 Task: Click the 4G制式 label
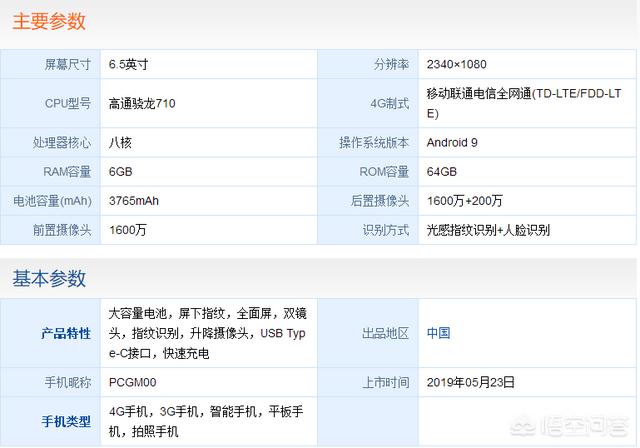pyautogui.click(x=389, y=104)
